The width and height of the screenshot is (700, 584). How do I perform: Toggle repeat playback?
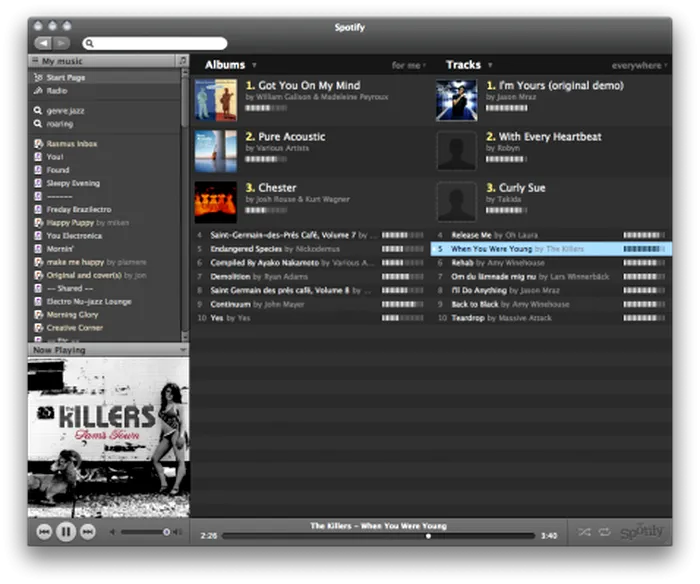(604, 532)
